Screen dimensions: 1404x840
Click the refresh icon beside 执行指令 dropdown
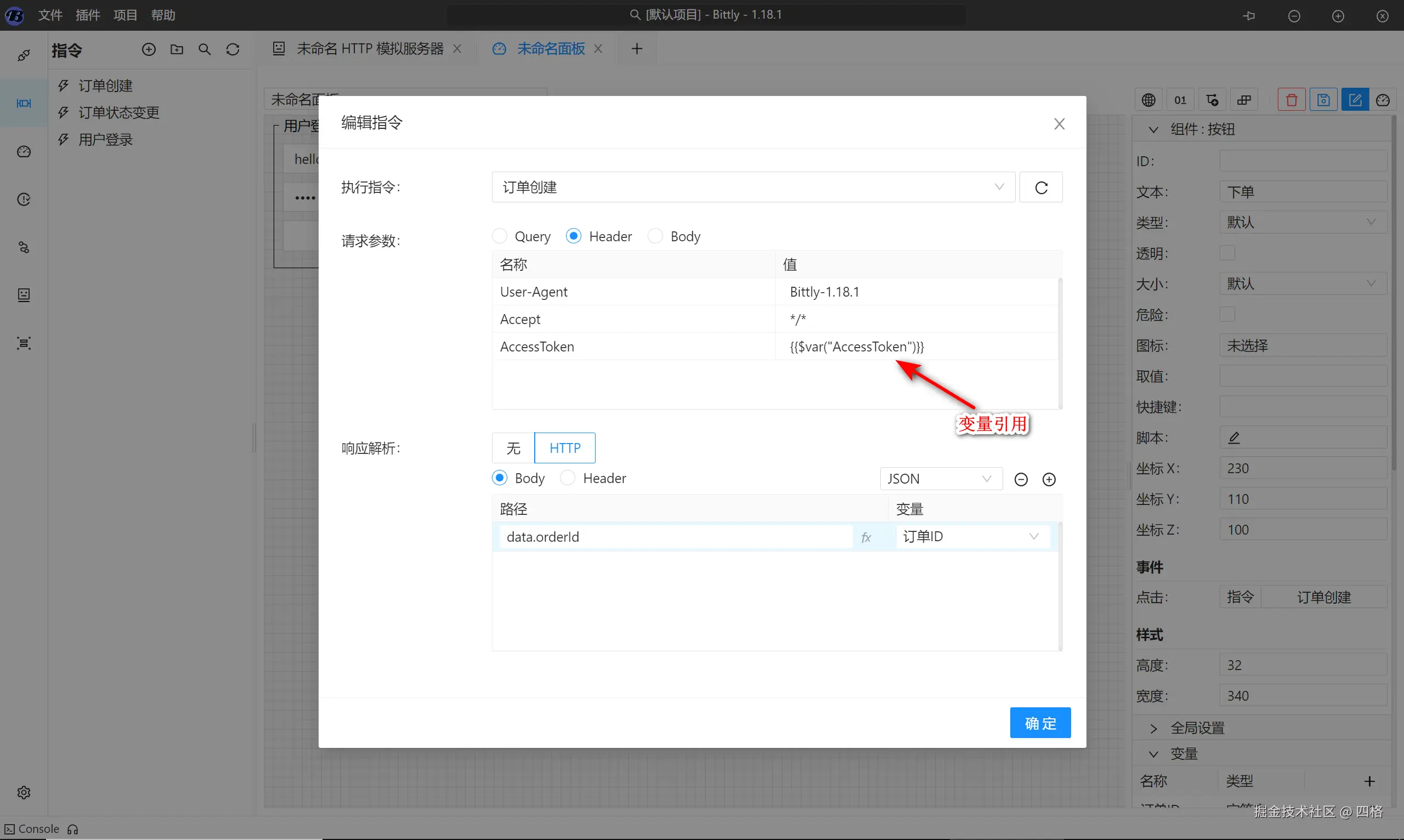[1040, 188]
